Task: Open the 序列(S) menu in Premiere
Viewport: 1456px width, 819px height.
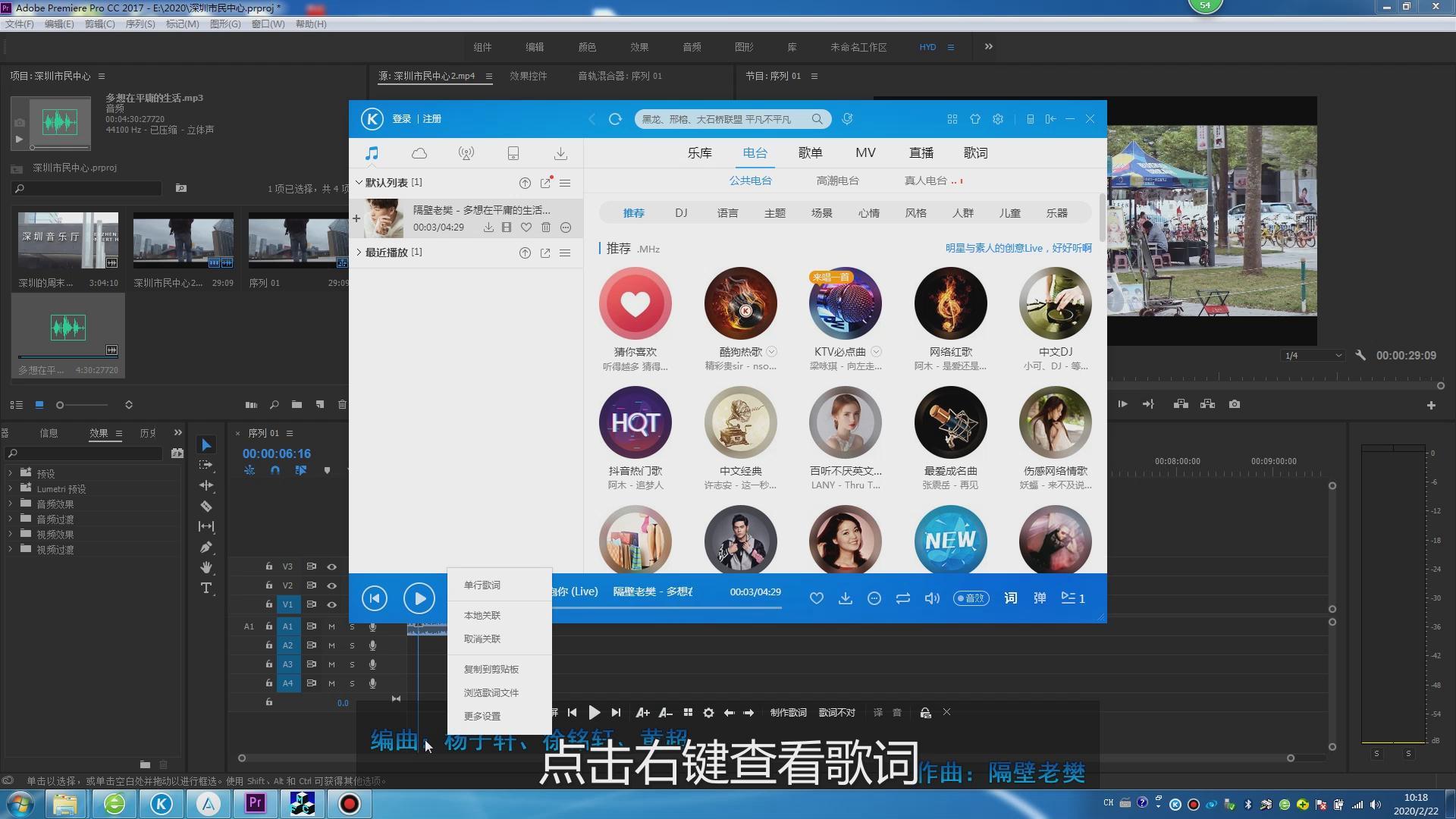Action: (140, 24)
